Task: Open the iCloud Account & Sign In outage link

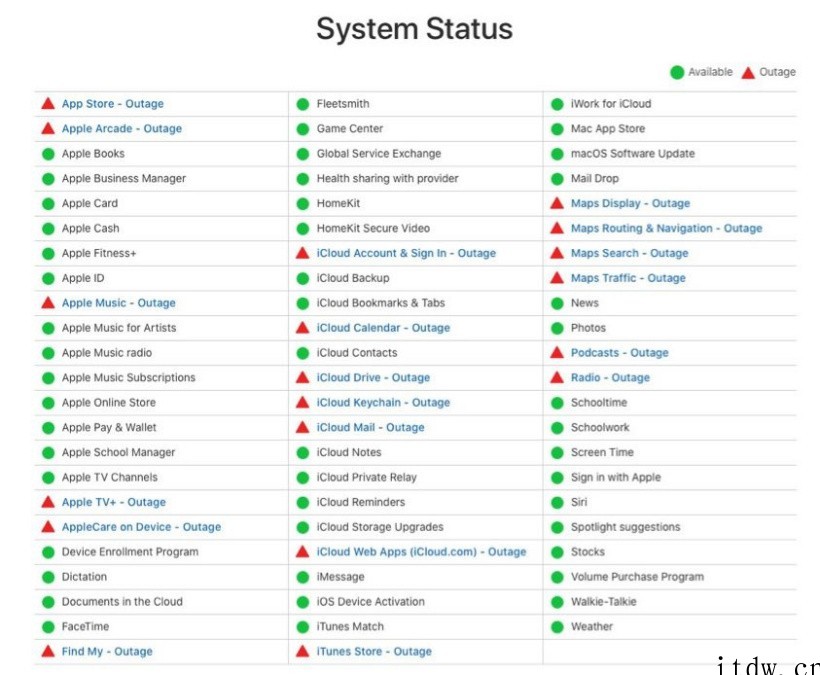Action: pos(406,253)
